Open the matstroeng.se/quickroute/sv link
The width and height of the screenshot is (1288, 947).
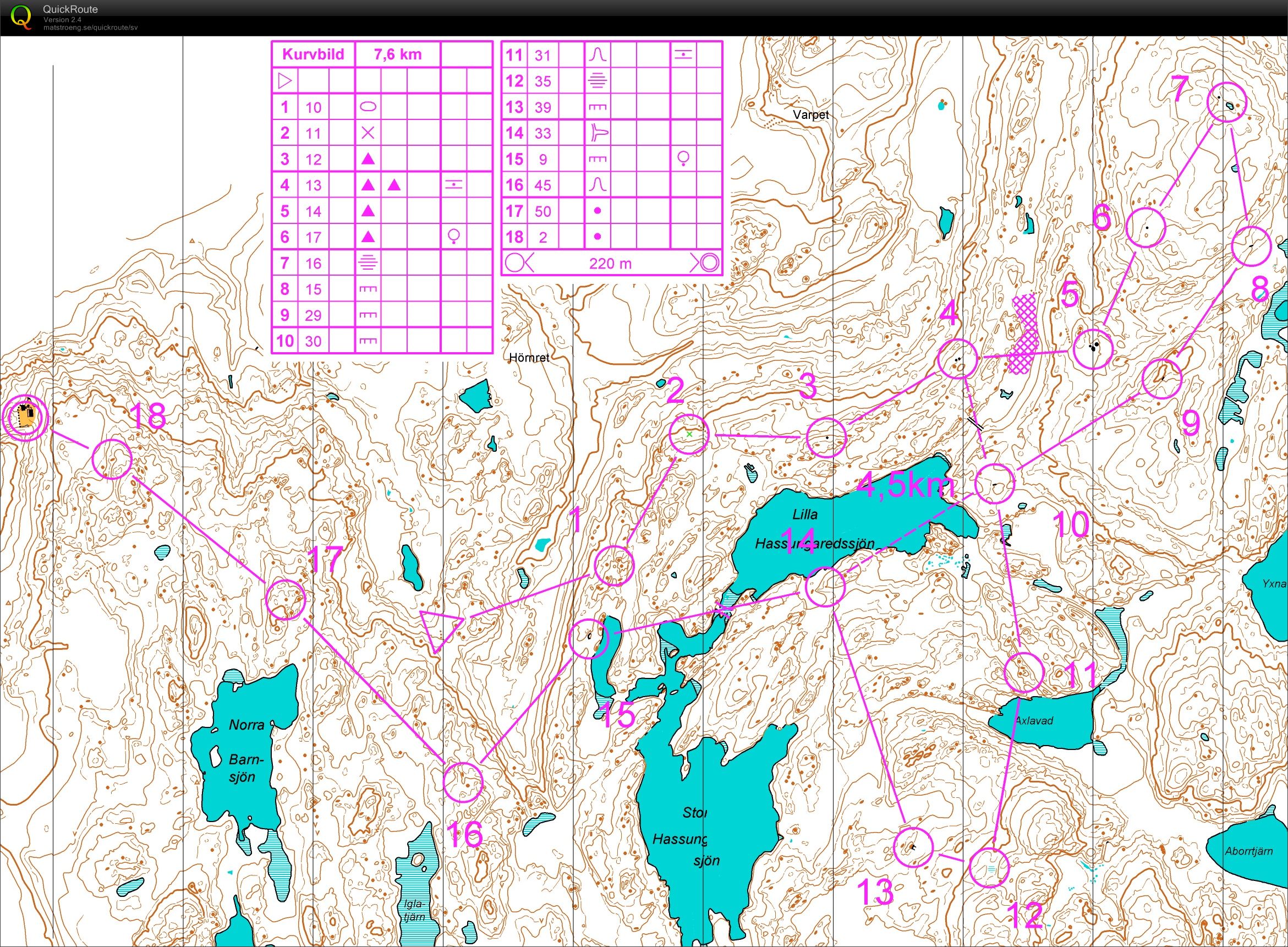pyautogui.click(x=90, y=28)
